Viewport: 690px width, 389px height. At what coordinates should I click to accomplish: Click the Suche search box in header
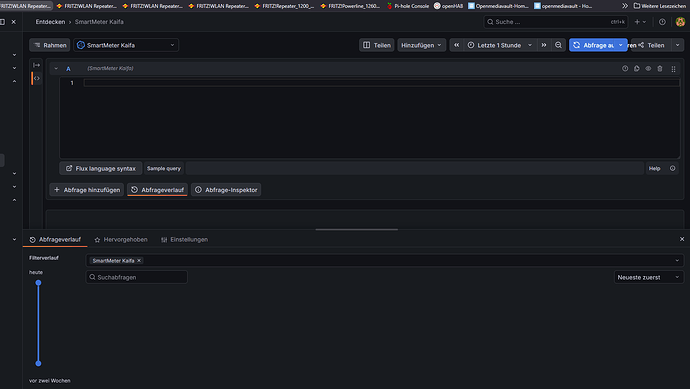pos(556,22)
